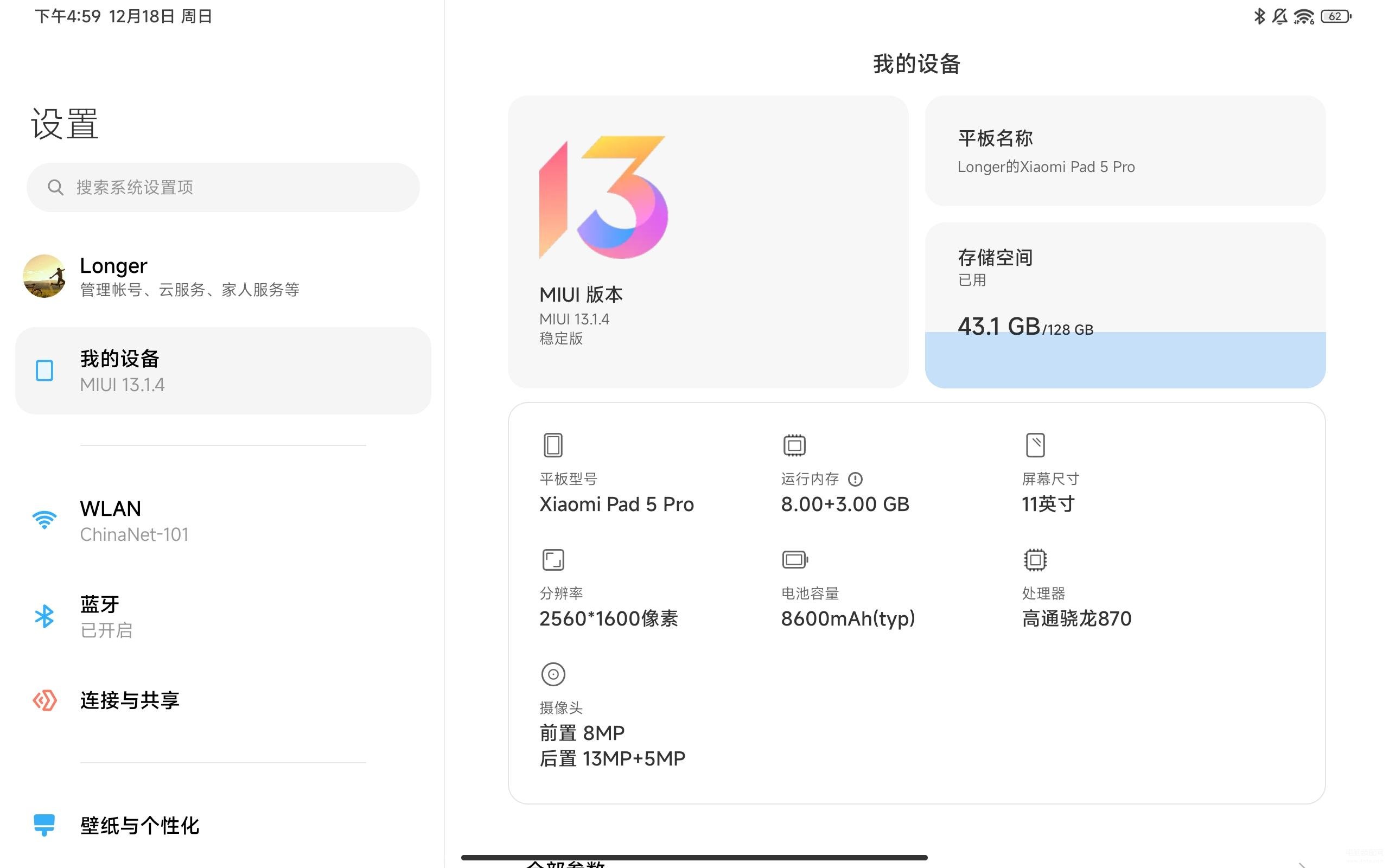Click the battery 62 status indicator
1389x868 pixels.
coord(1336,16)
